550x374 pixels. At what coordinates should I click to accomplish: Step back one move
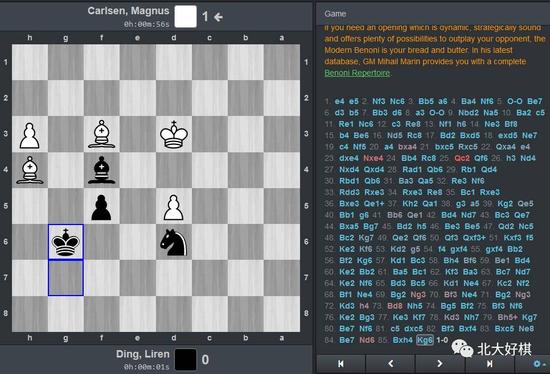tap(390, 364)
